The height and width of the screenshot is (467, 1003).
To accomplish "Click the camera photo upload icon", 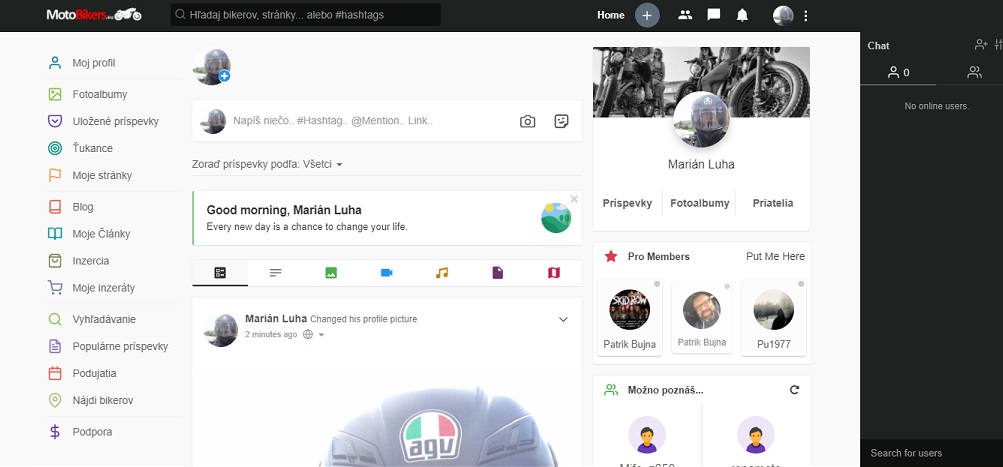I will [527, 121].
